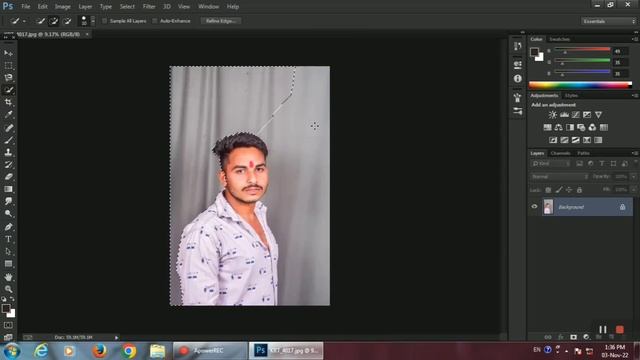Toggle Lock image pixels brush icon

point(559,190)
